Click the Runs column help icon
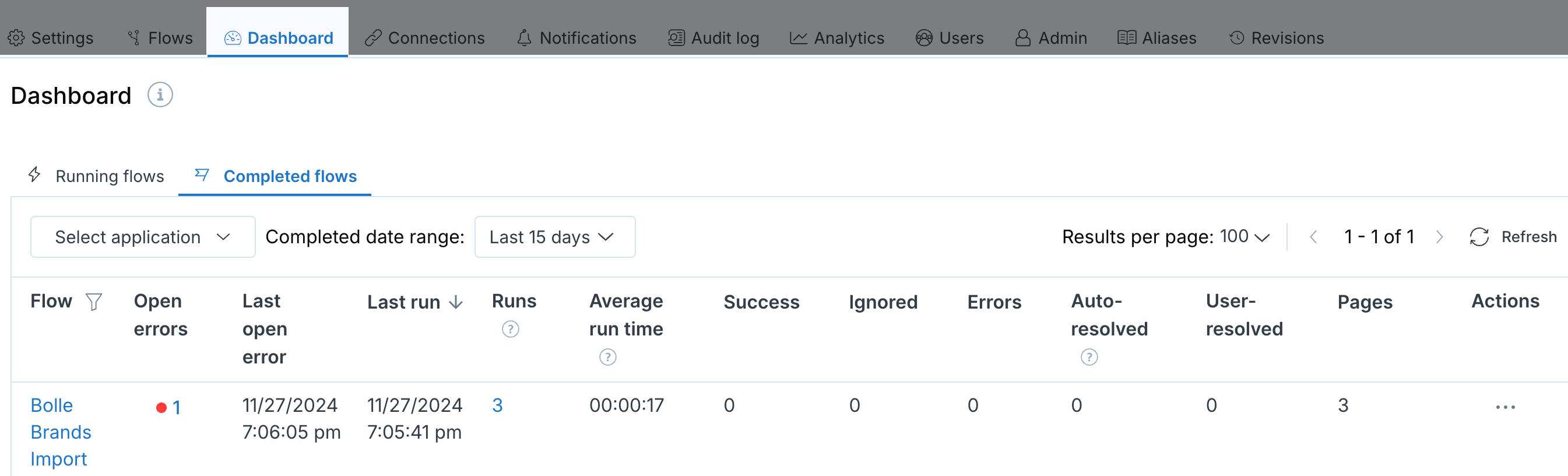Image resolution: width=1568 pixels, height=476 pixels. [510, 330]
